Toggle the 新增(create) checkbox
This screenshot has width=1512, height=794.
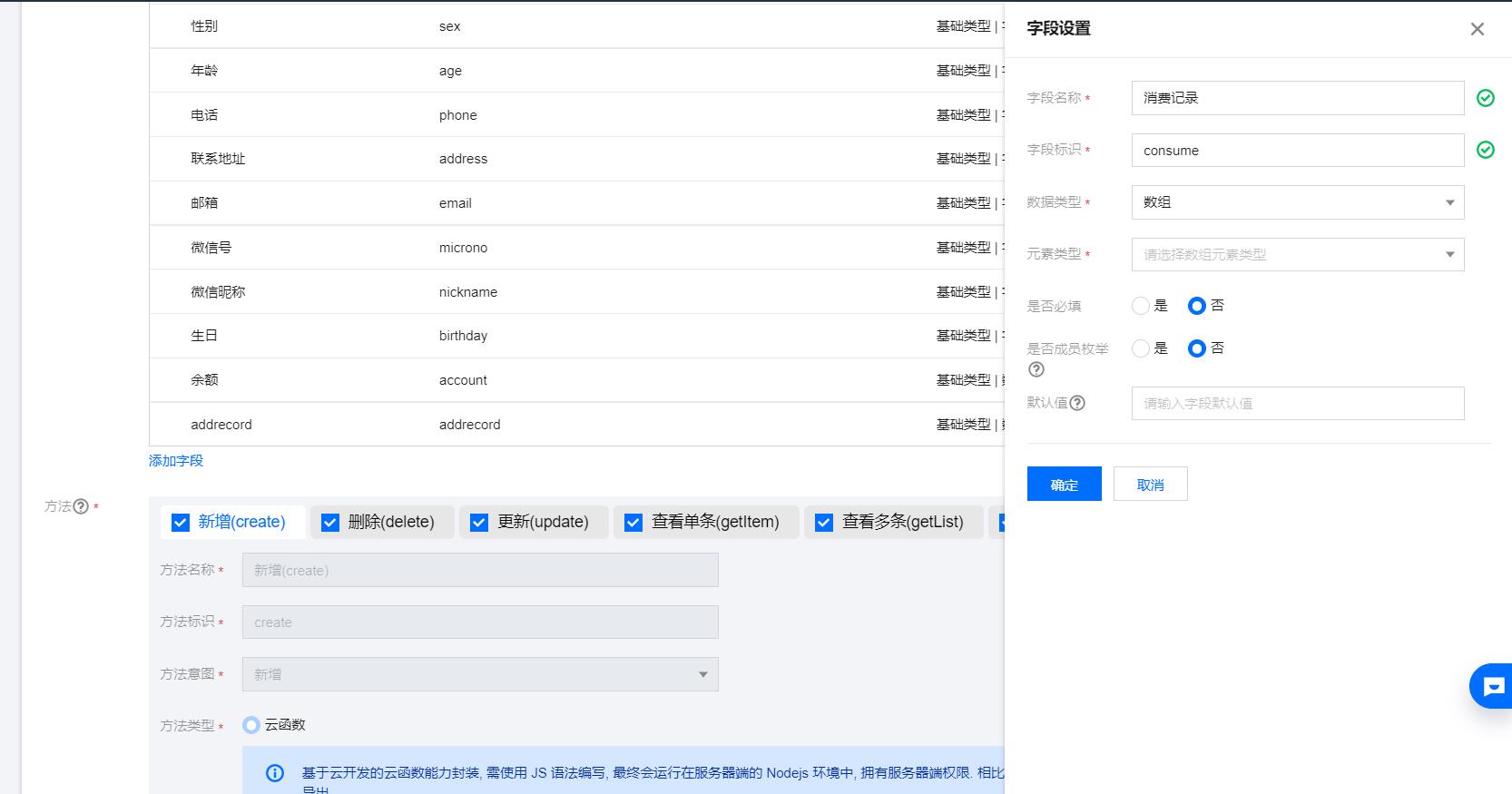[x=180, y=523]
